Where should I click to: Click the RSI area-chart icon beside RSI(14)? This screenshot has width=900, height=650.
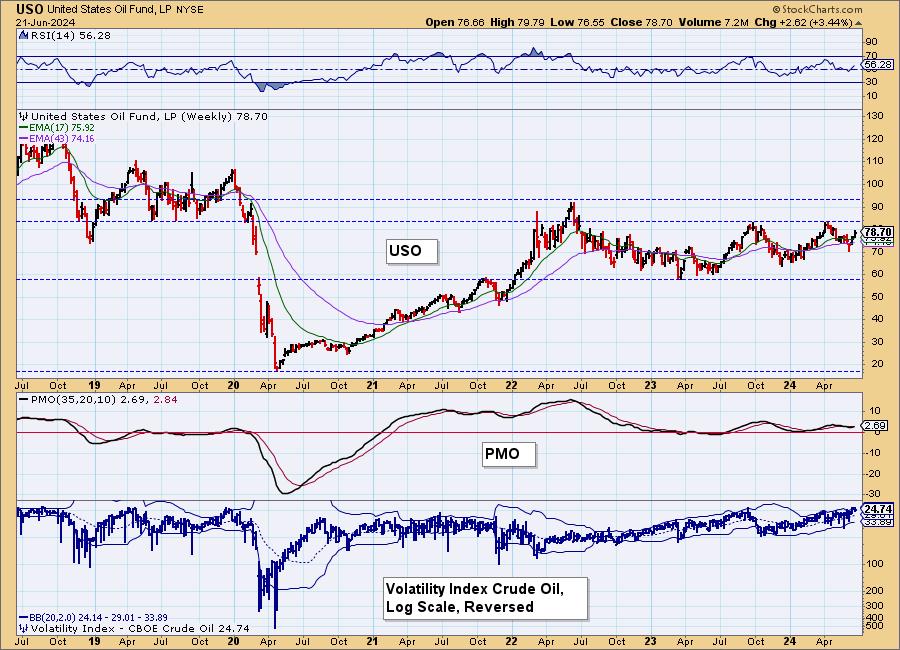[x=24, y=35]
